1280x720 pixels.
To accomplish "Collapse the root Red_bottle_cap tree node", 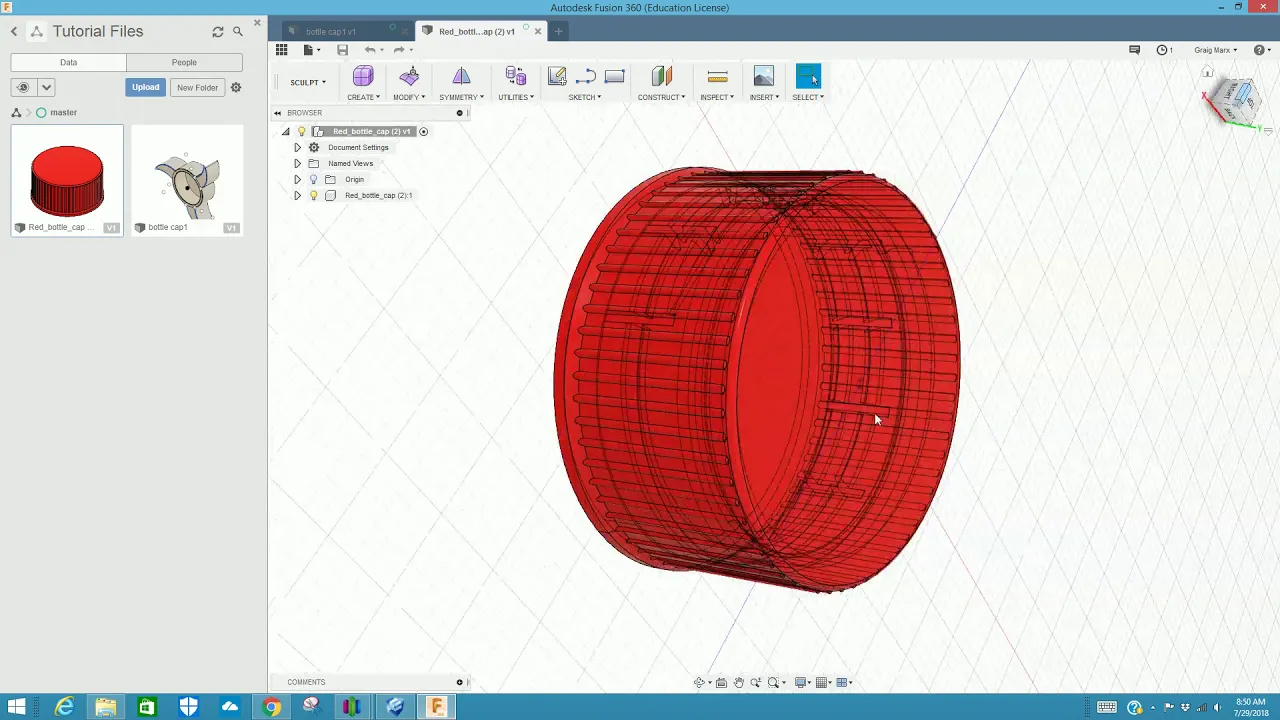I will [x=285, y=132].
